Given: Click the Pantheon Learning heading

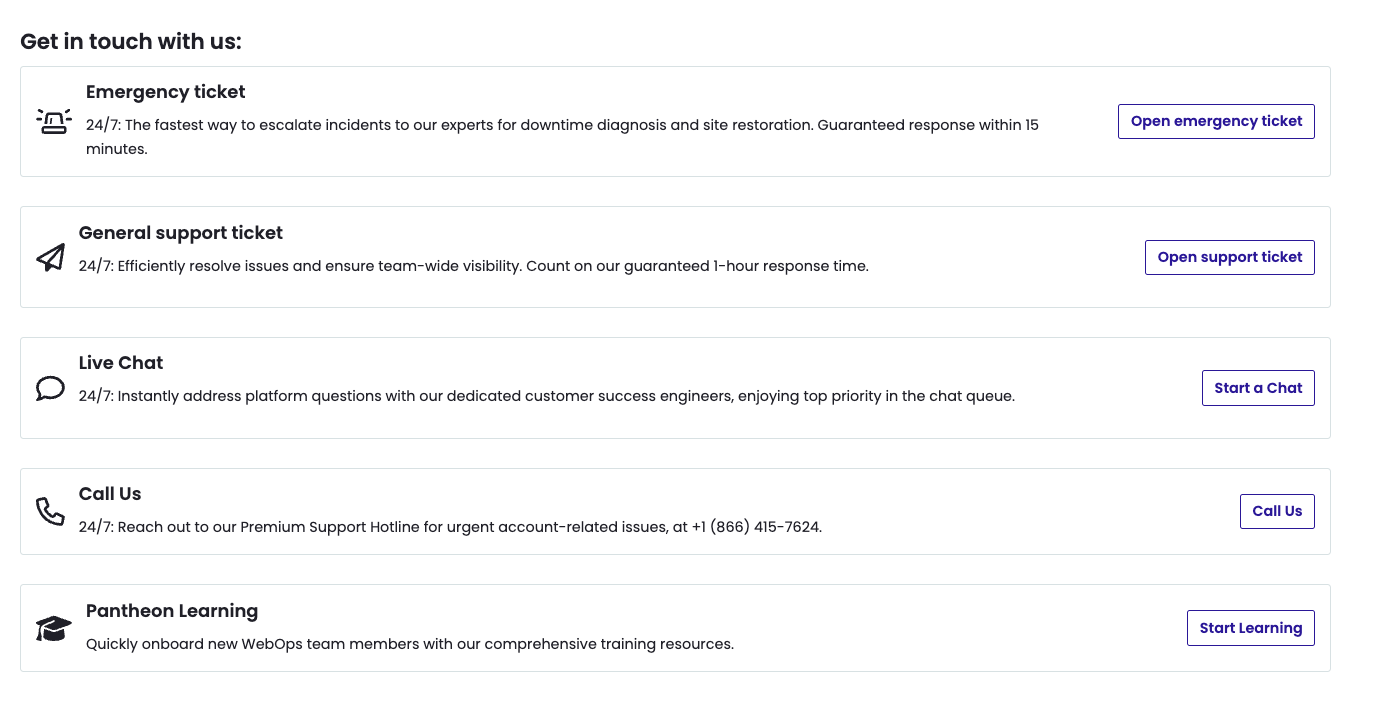Looking at the screenshot, I should pyautogui.click(x=172, y=611).
